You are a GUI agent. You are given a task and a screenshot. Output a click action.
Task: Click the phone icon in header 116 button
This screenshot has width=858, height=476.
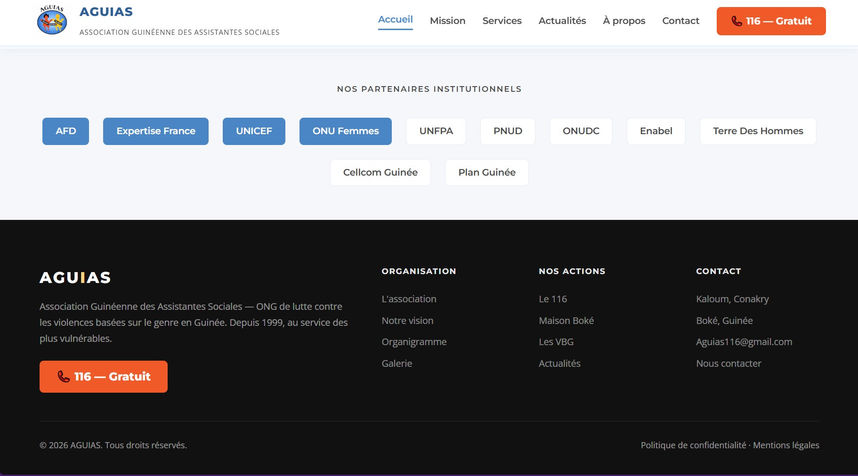click(737, 21)
